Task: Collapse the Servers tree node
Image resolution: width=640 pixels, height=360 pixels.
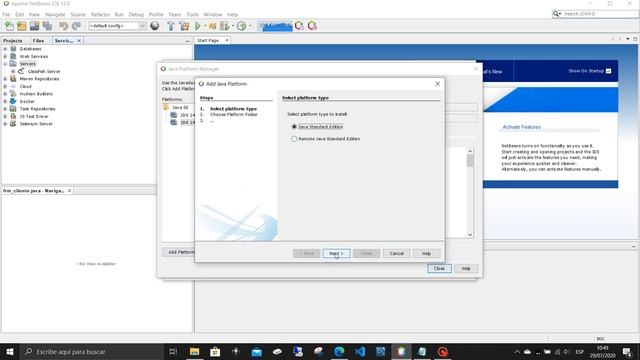Action: click(x=5, y=64)
